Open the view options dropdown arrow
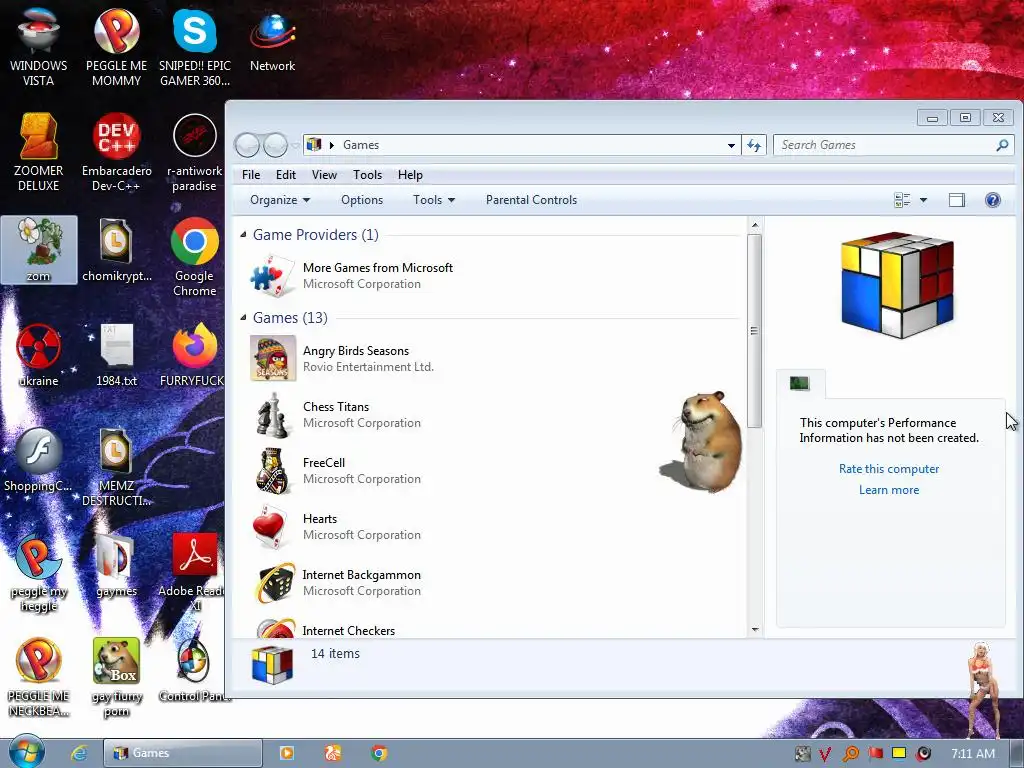 (923, 200)
